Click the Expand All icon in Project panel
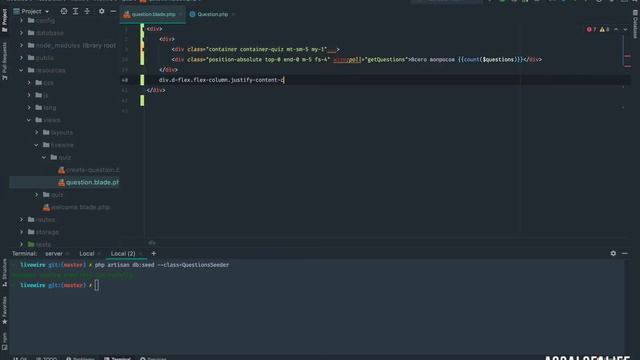 click(x=76, y=11)
